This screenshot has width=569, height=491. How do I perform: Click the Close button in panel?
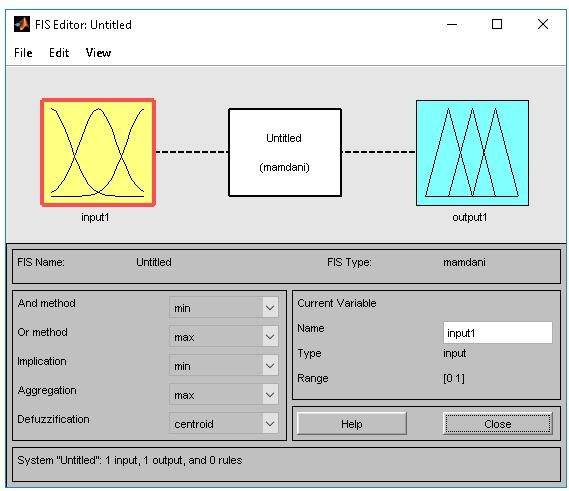pos(498,424)
